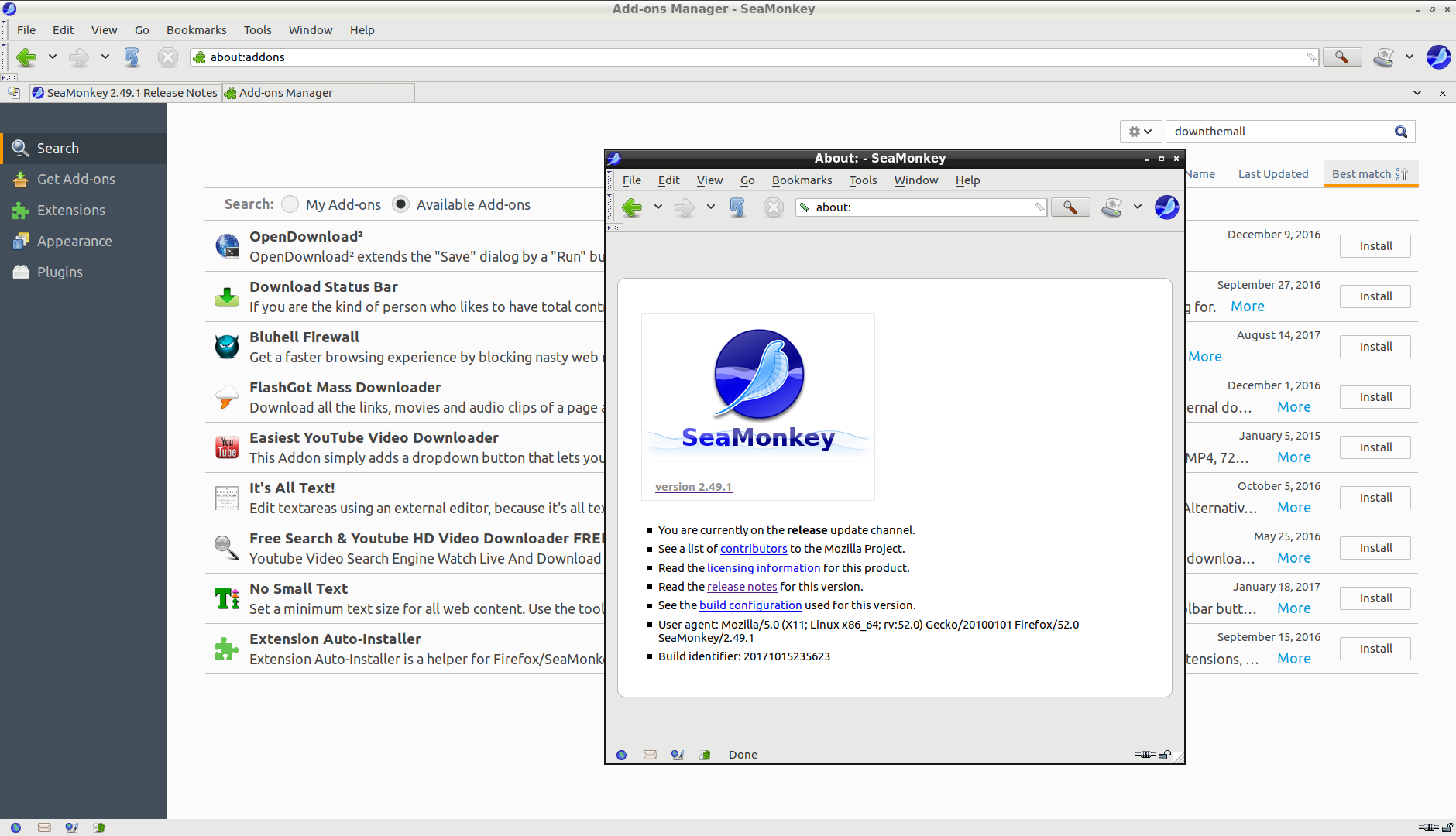The height and width of the screenshot is (836, 1456).
Task: Select Appearance category in sidebar
Action: pyautogui.click(x=84, y=242)
